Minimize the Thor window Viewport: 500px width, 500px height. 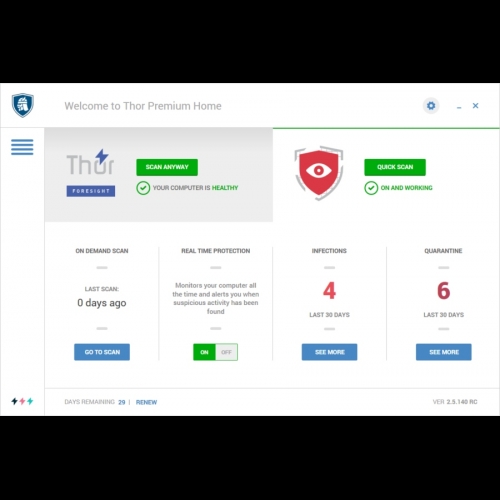click(459, 107)
